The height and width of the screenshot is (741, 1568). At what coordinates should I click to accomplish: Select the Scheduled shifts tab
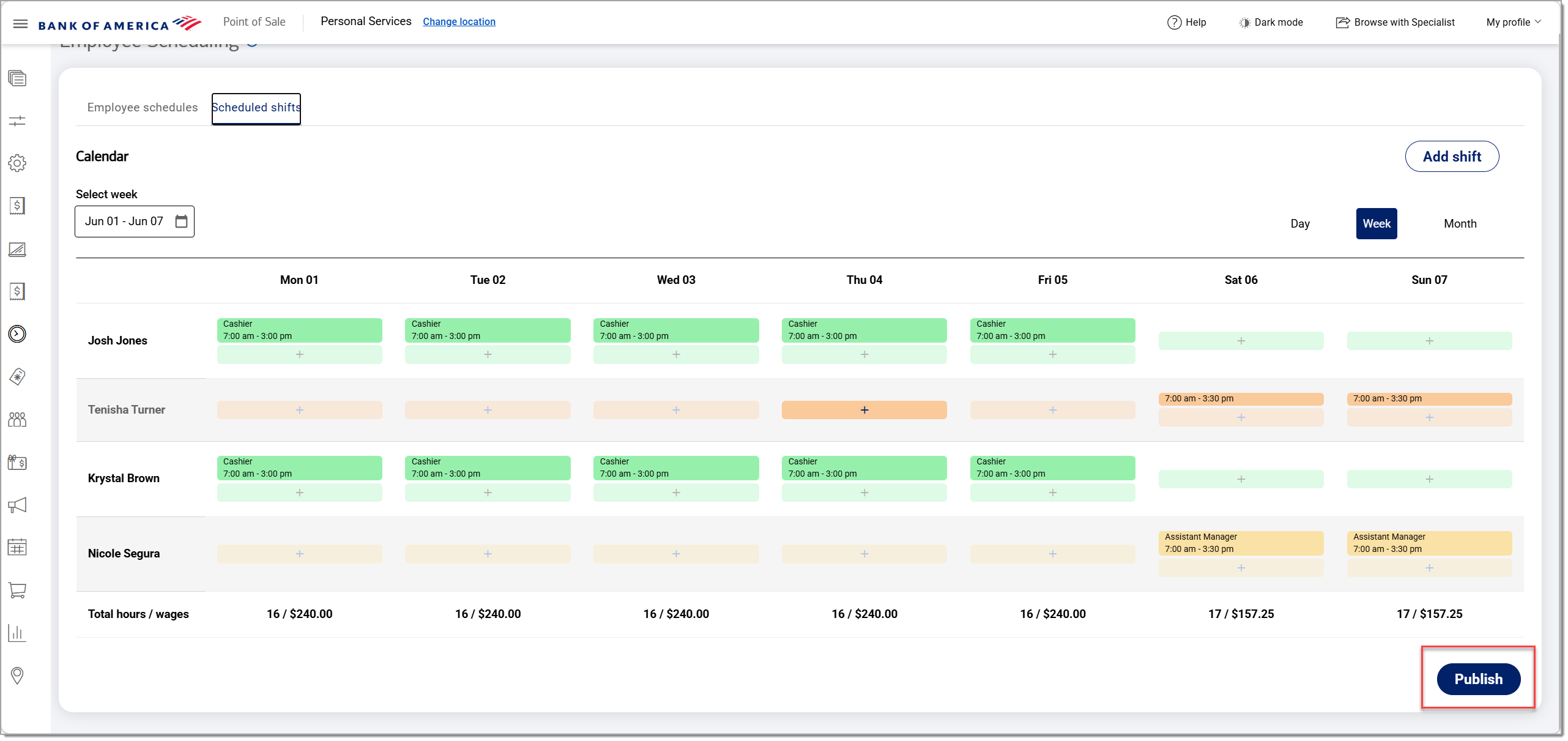click(256, 108)
